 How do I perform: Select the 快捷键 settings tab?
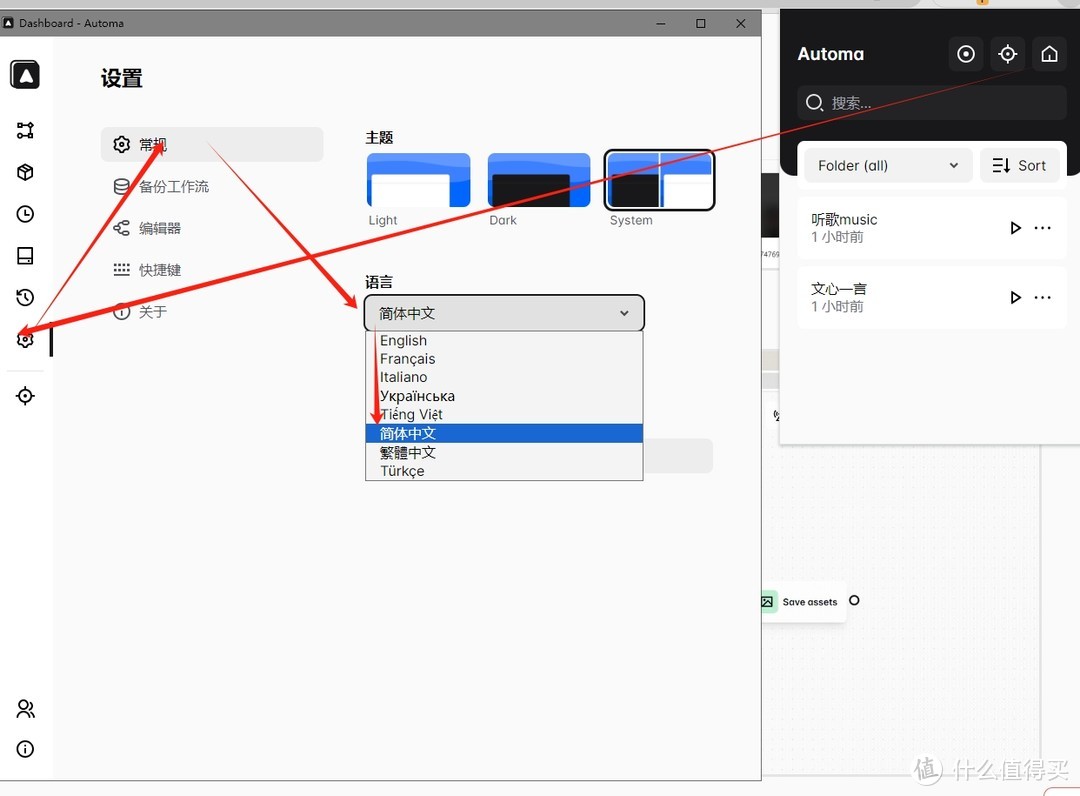(212, 270)
